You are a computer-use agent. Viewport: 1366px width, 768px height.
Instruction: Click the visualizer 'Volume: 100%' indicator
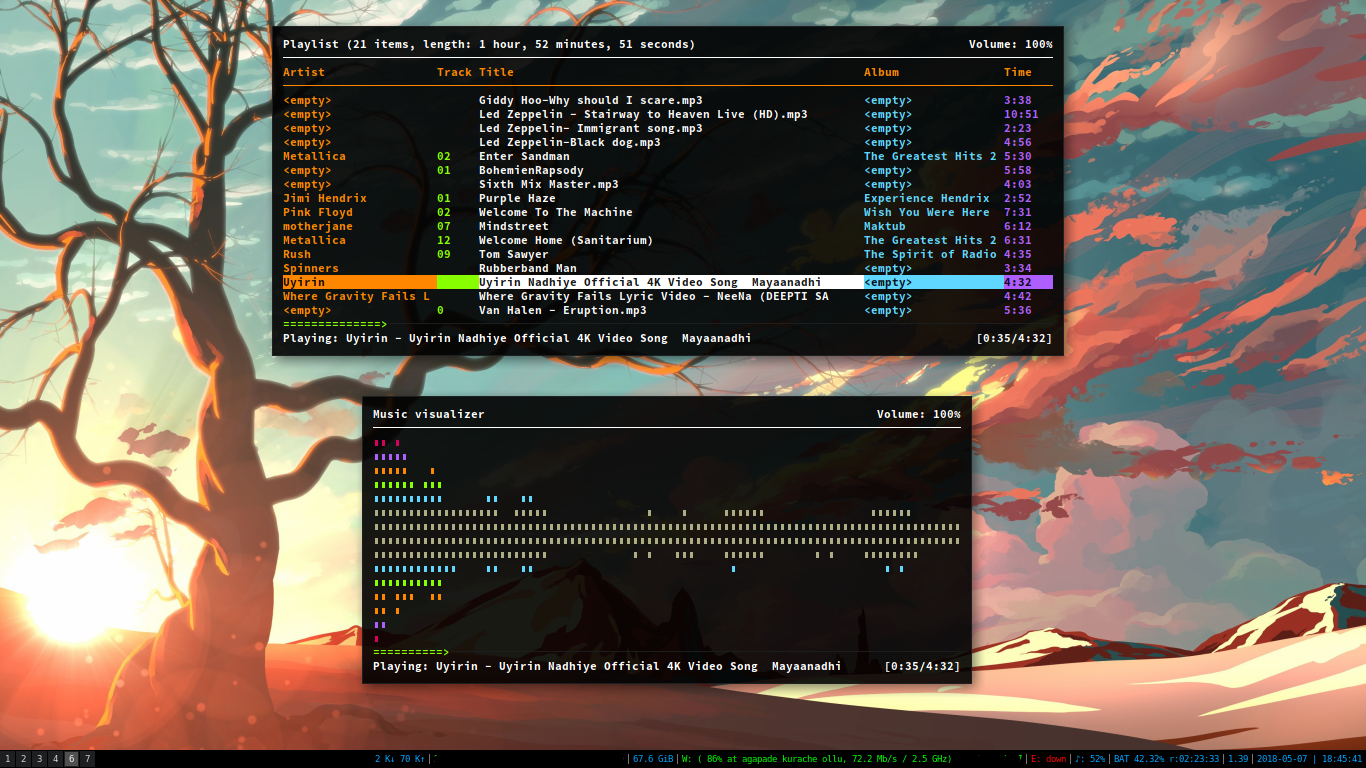pos(919,414)
